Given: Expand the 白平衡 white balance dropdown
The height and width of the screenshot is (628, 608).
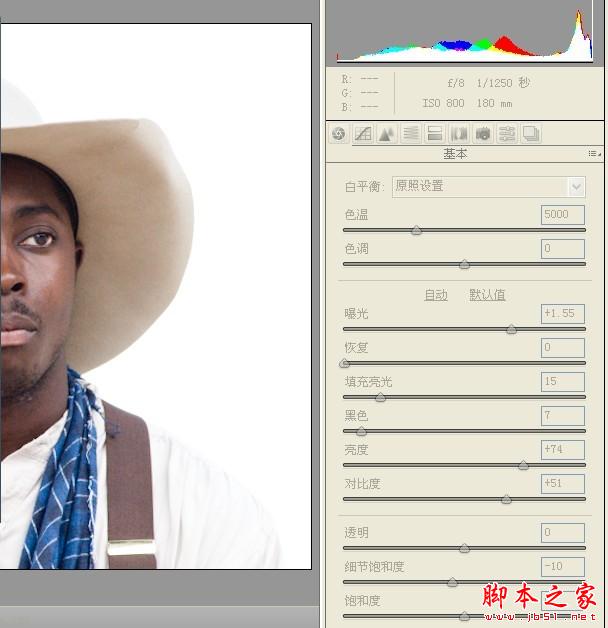Looking at the screenshot, I should (x=489, y=187).
